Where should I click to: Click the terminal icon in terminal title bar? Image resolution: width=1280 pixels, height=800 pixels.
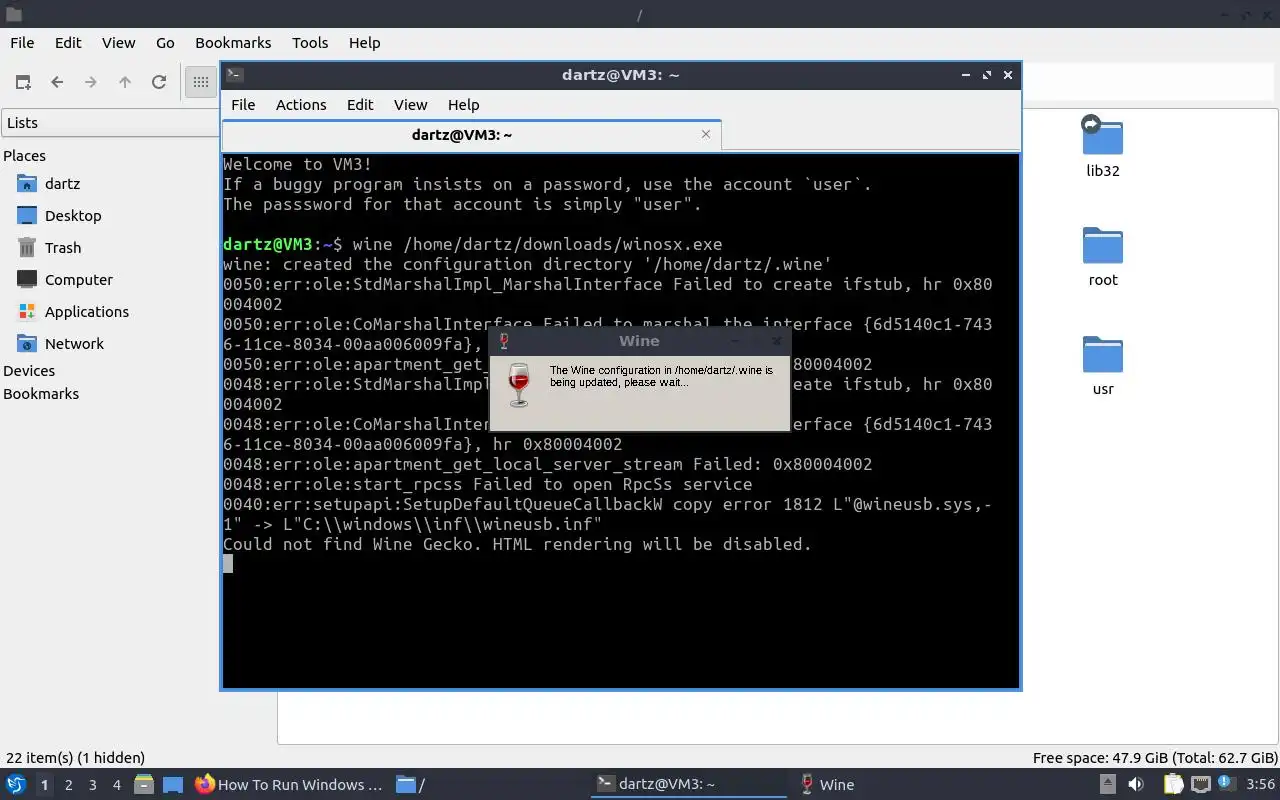point(234,75)
